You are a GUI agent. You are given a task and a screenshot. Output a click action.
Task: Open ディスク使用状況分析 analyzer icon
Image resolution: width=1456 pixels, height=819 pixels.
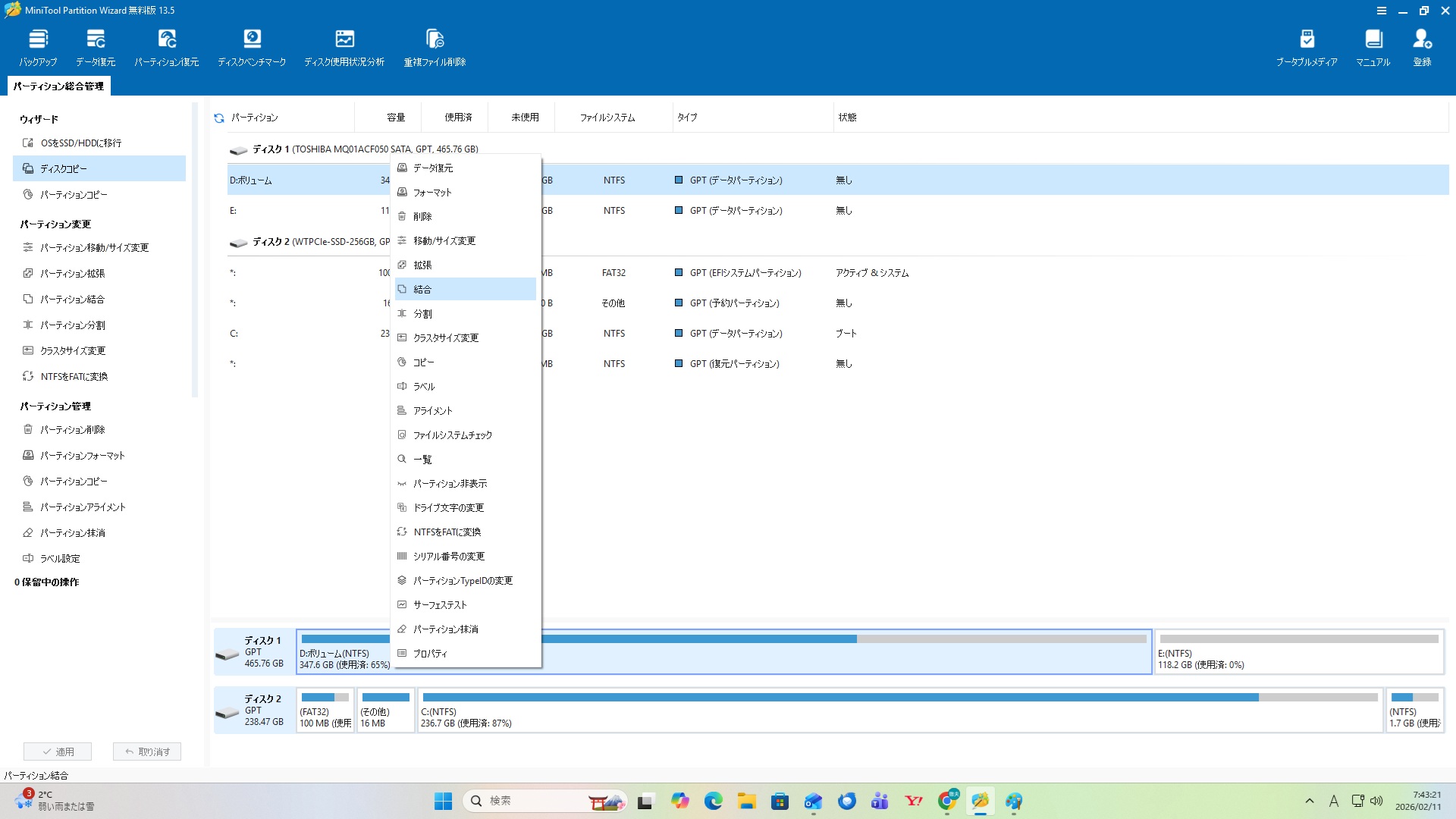(344, 39)
